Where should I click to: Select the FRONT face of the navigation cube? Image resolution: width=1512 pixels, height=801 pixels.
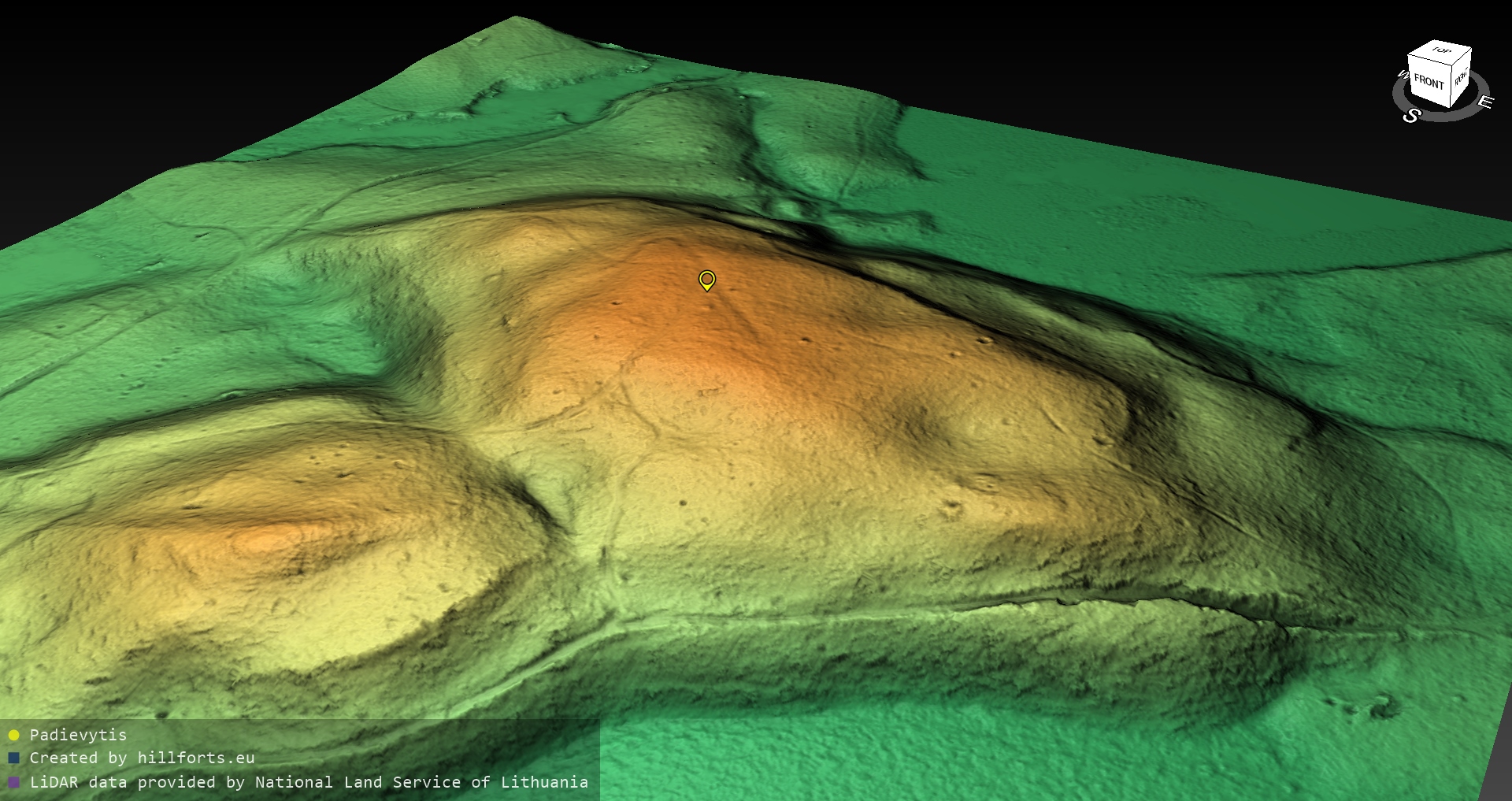[x=1428, y=81]
